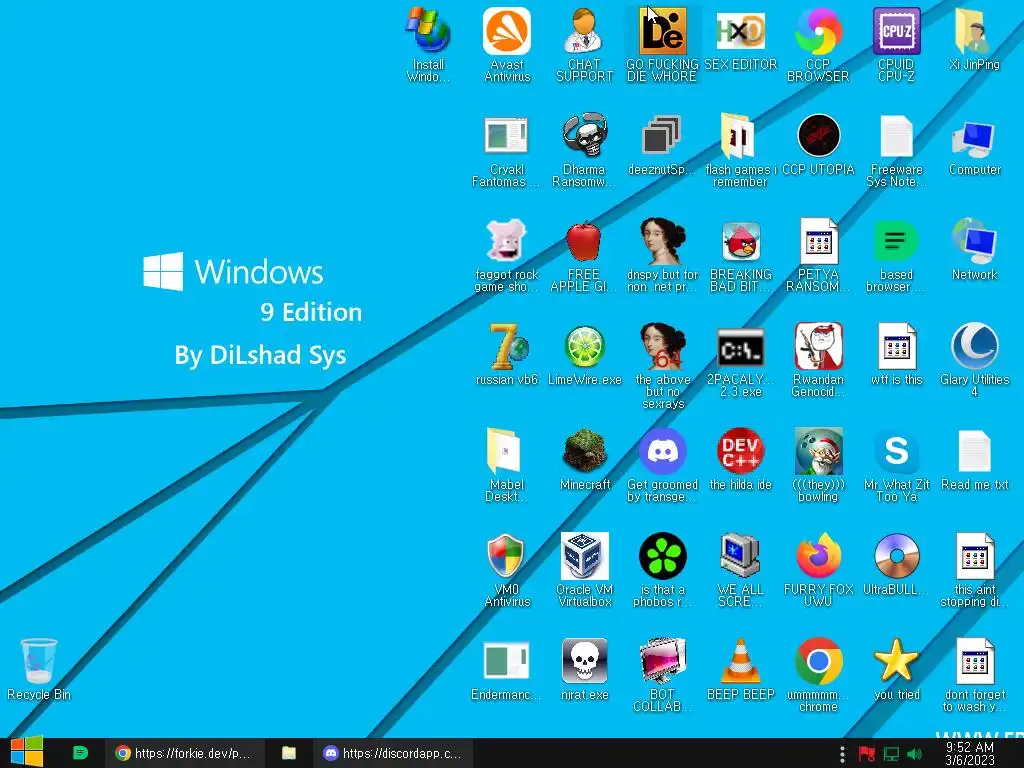Select the this aint stopping di... file

coord(974,570)
